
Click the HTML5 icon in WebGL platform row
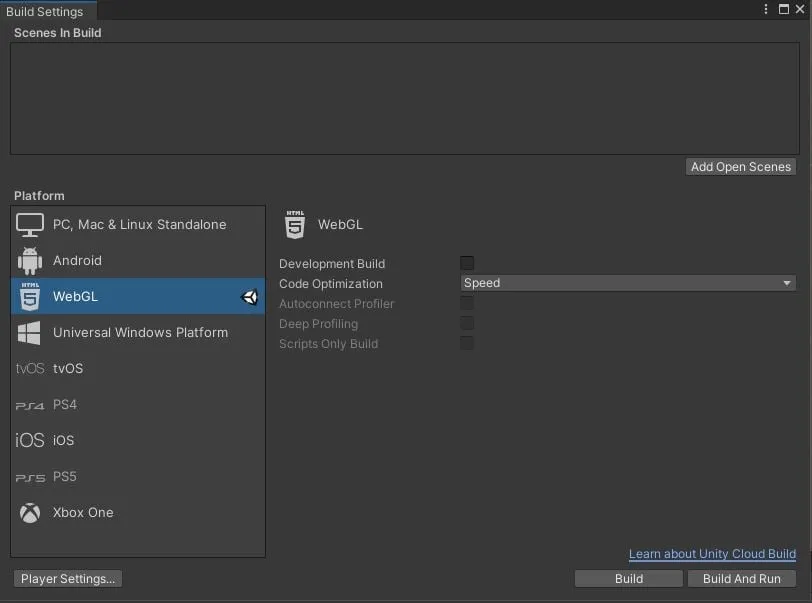[x=30, y=296]
